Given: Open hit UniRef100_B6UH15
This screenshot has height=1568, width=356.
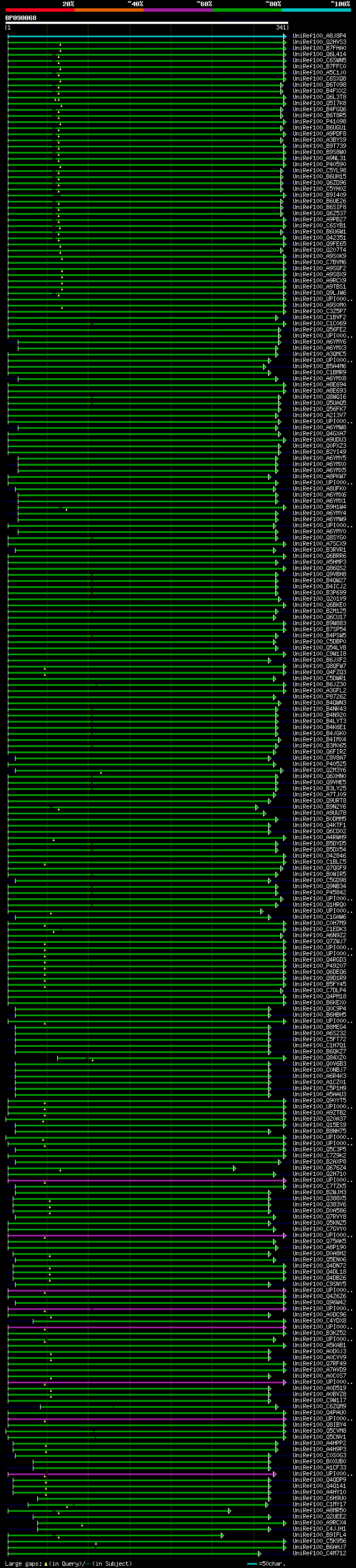Looking at the screenshot, I should click(x=319, y=176).
